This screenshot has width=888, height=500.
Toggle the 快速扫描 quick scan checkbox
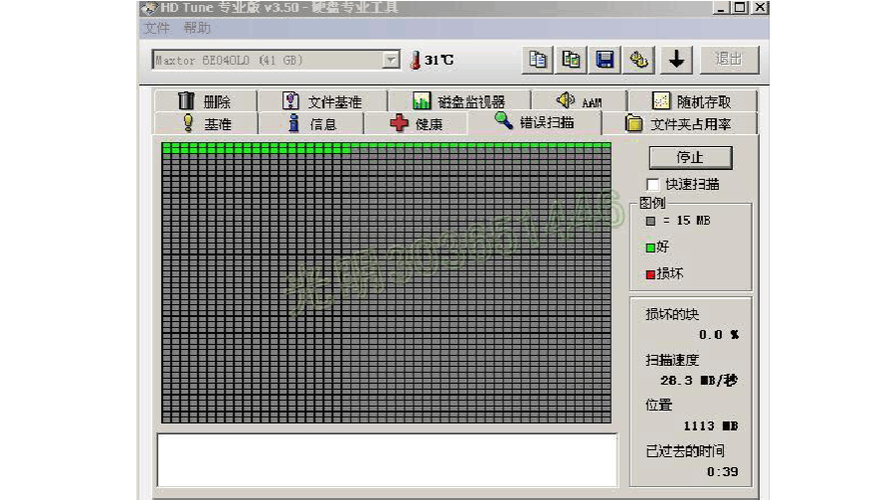[x=652, y=185]
